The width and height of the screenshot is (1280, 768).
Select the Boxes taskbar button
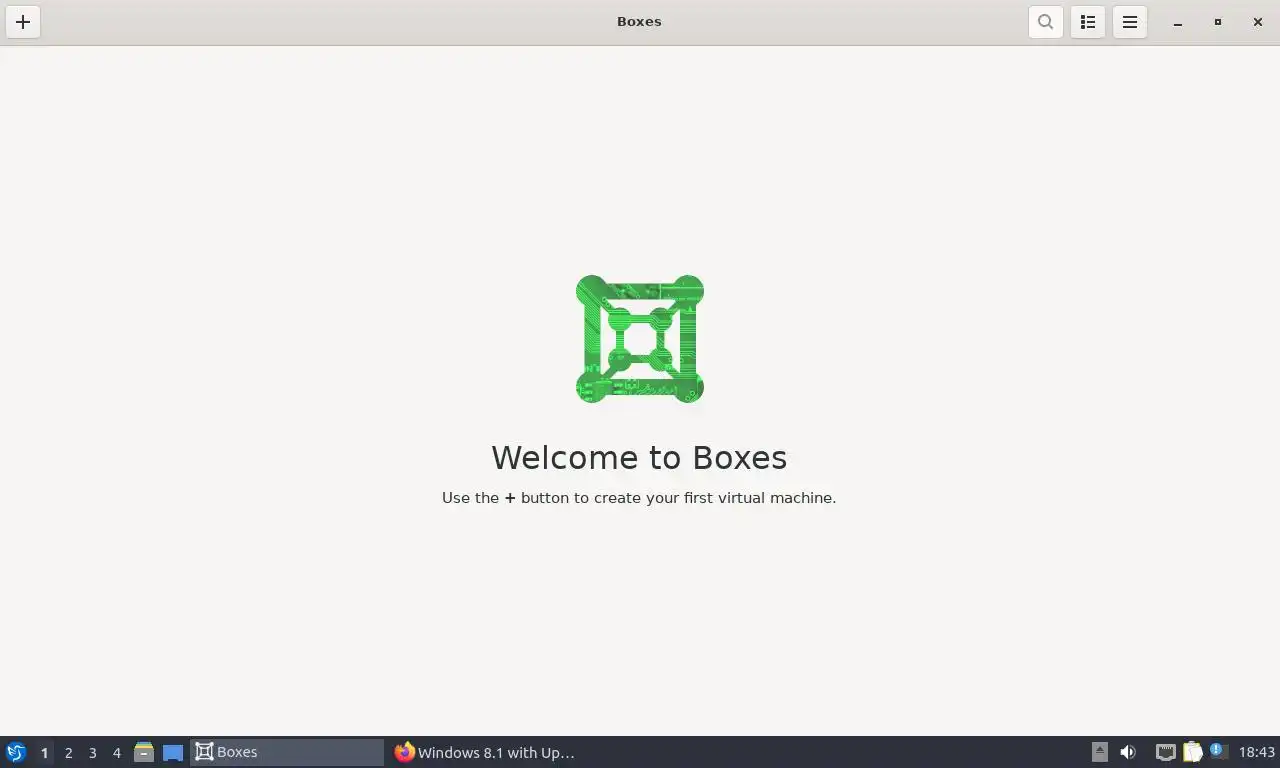[287, 752]
